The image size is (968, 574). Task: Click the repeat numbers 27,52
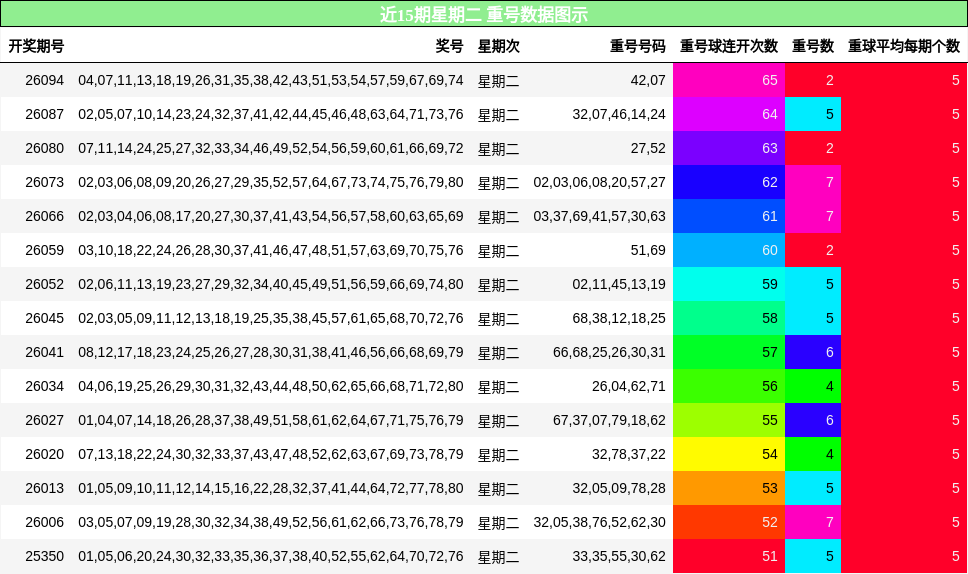(x=648, y=148)
